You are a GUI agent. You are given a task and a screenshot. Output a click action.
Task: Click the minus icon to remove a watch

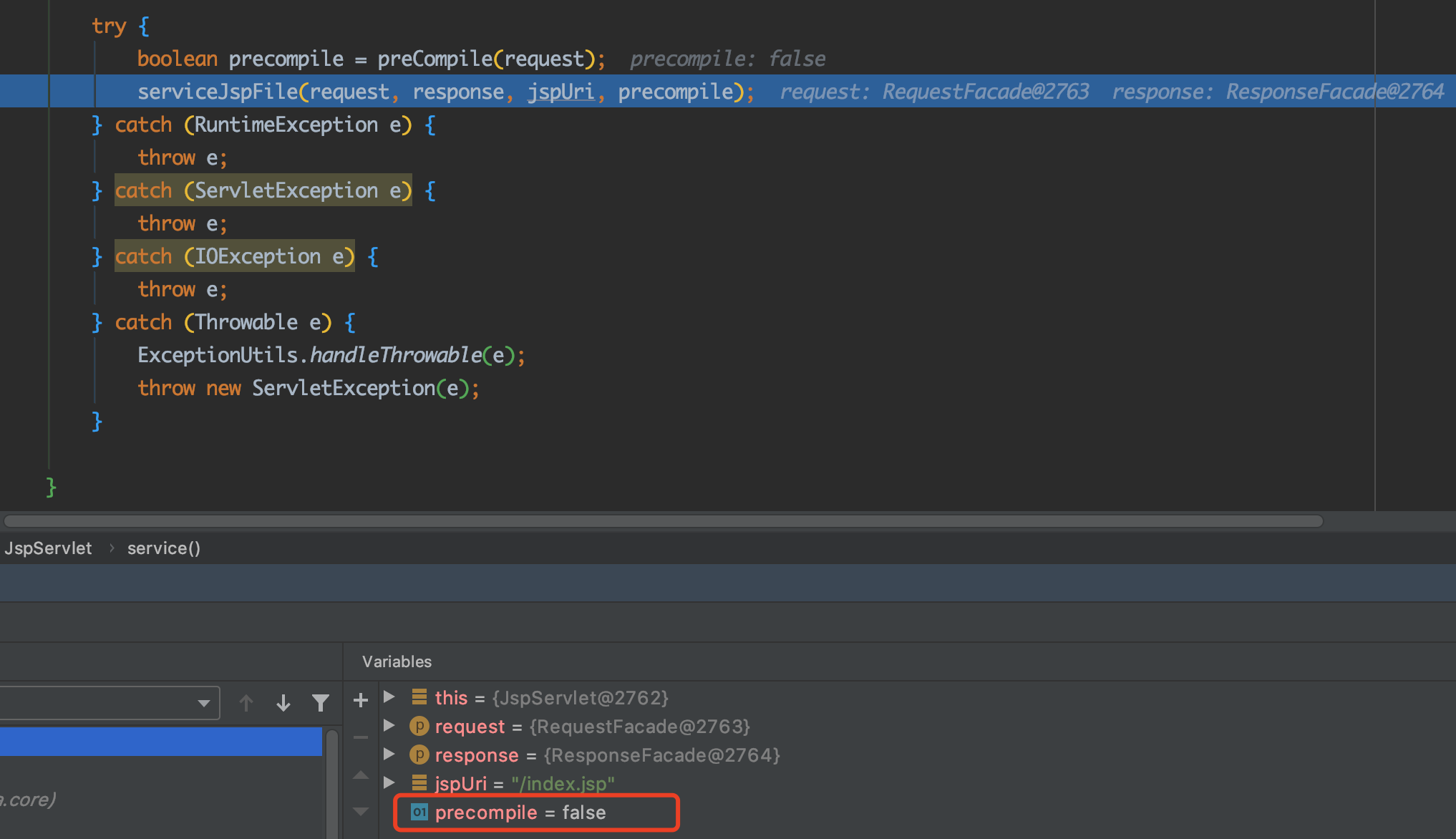(x=360, y=737)
